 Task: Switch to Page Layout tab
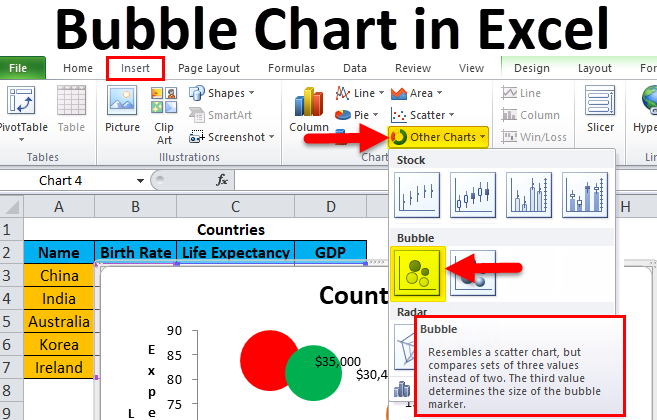(x=209, y=68)
